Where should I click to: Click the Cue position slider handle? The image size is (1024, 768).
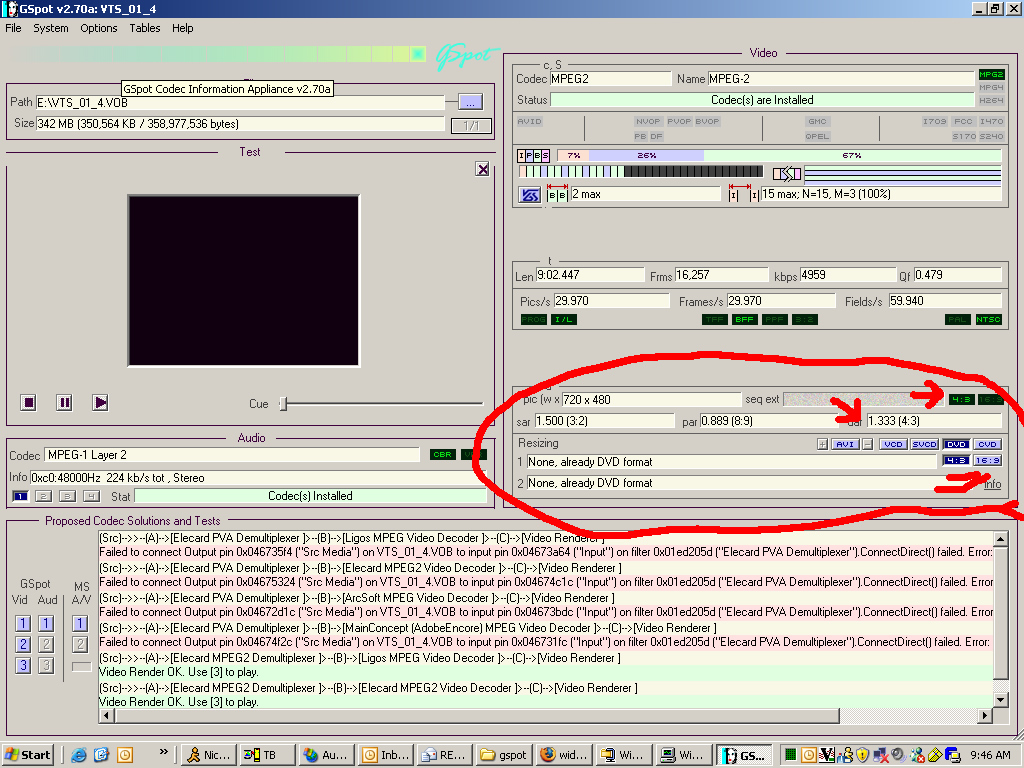[x=283, y=404]
